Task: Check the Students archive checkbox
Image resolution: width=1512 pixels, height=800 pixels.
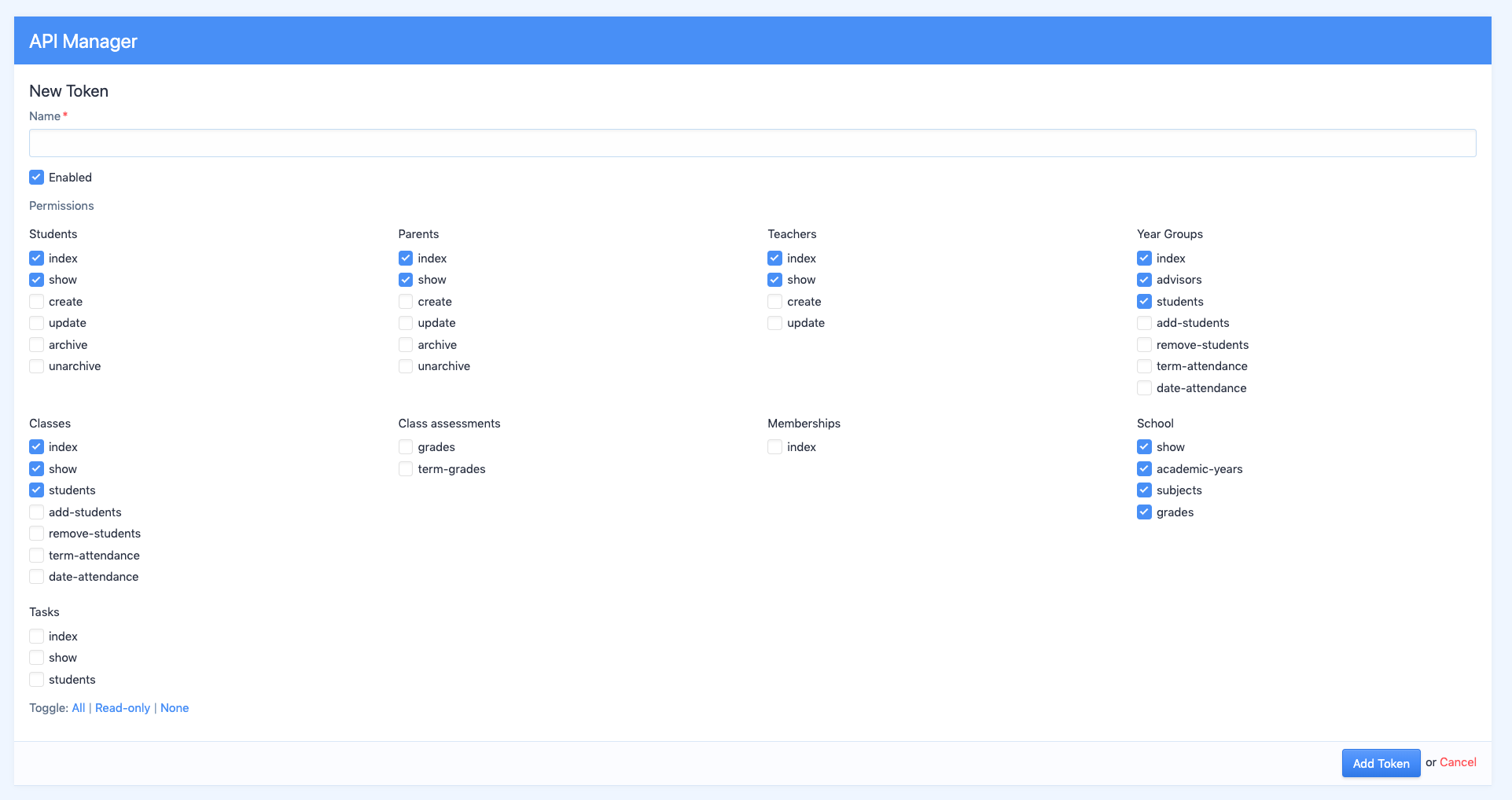Action: point(36,345)
